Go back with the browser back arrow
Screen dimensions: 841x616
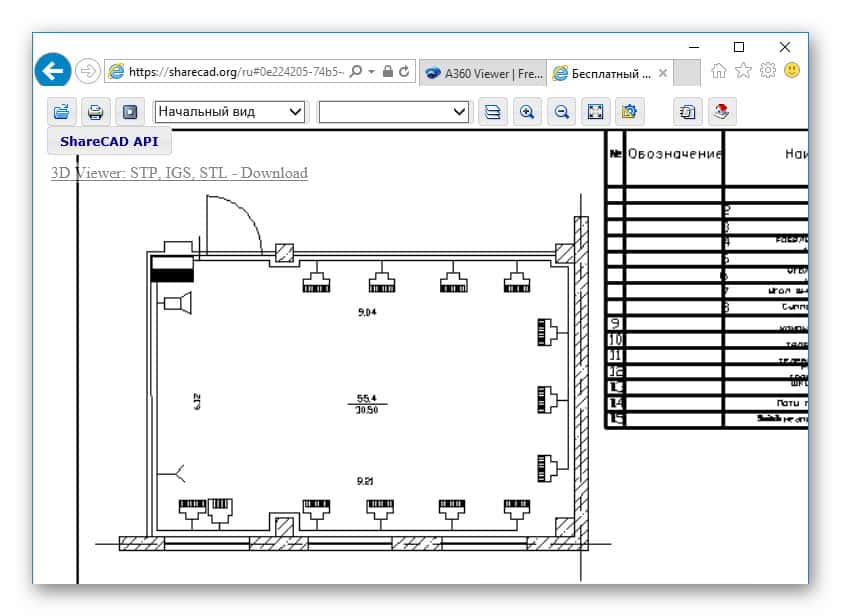click(52, 71)
